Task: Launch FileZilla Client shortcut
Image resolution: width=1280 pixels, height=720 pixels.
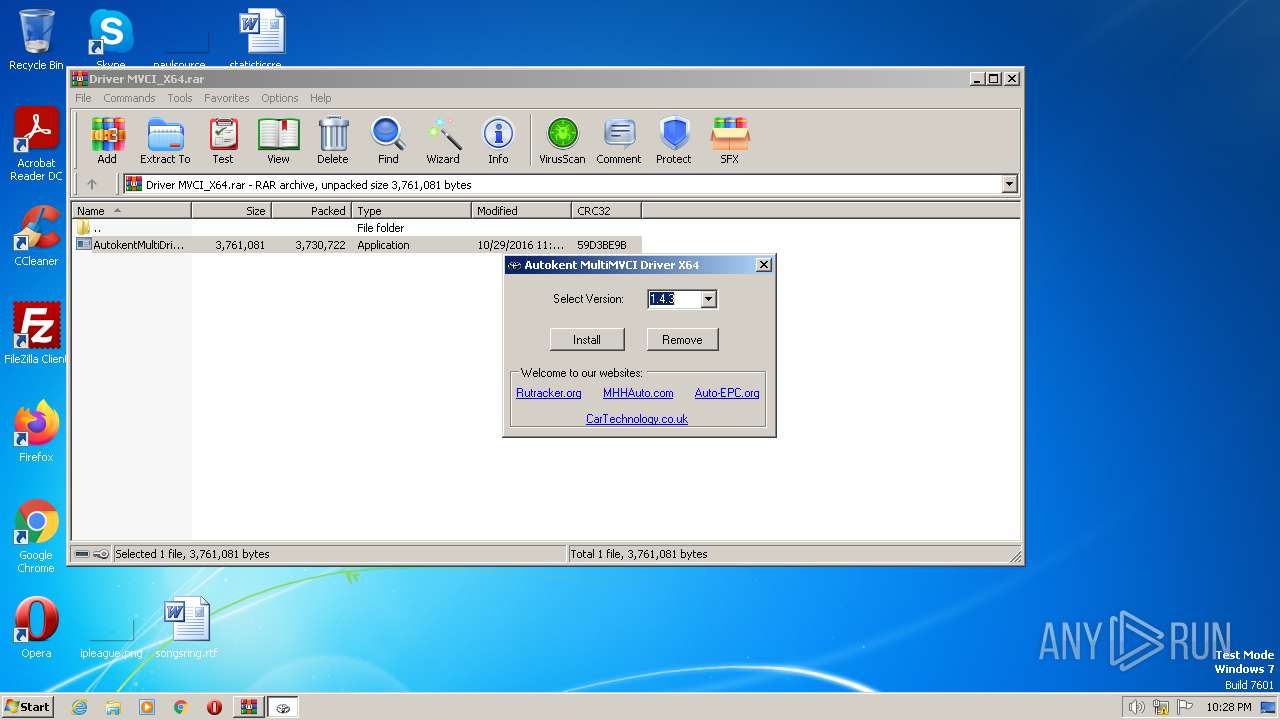Action: [36, 334]
